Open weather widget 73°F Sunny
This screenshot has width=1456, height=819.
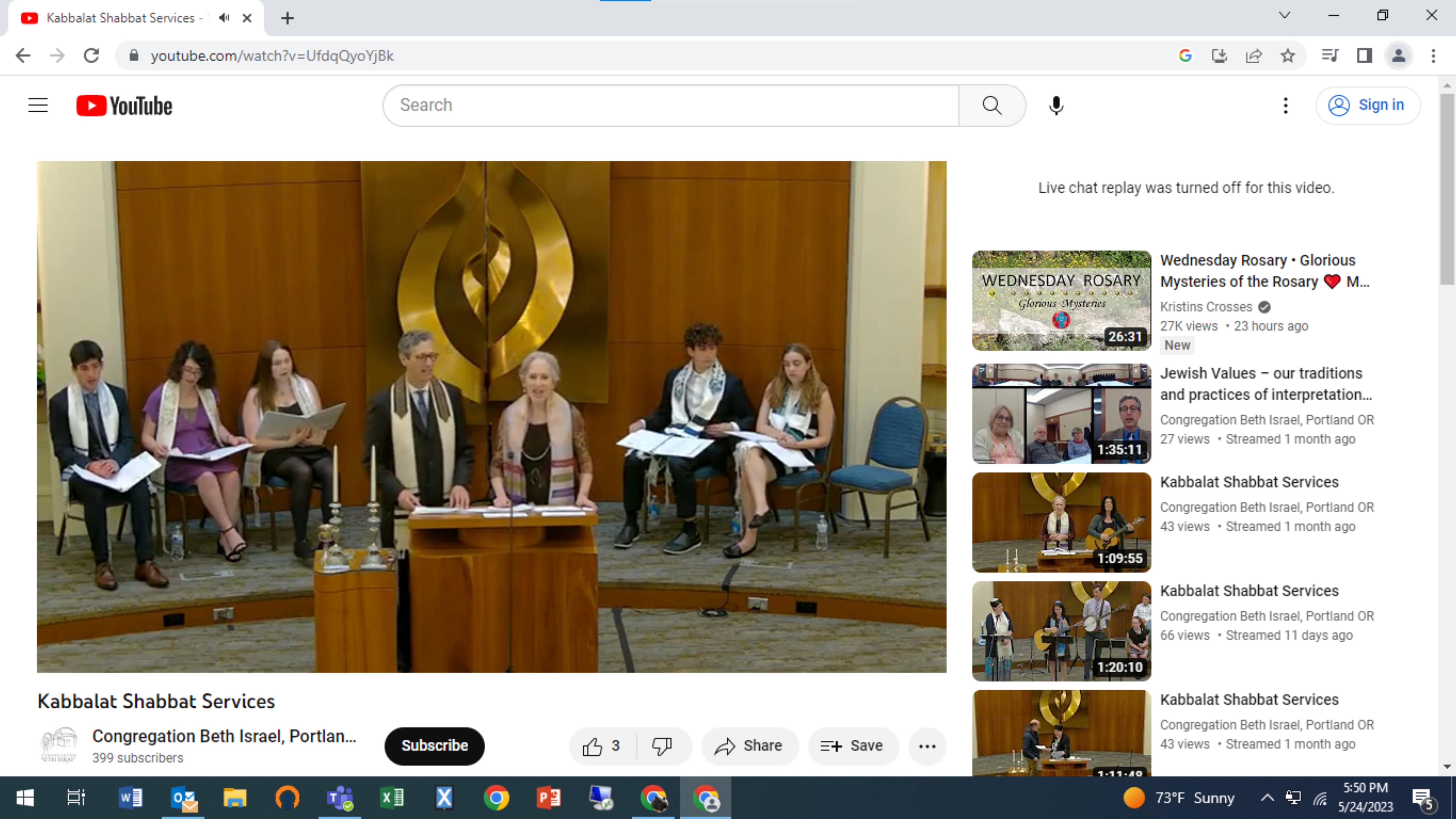[x=1179, y=798]
